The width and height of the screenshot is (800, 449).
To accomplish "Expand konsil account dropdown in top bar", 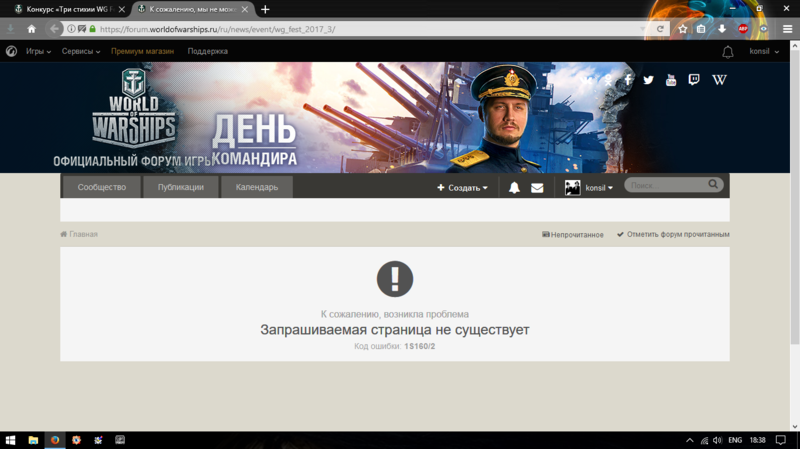I will tap(764, 51).
